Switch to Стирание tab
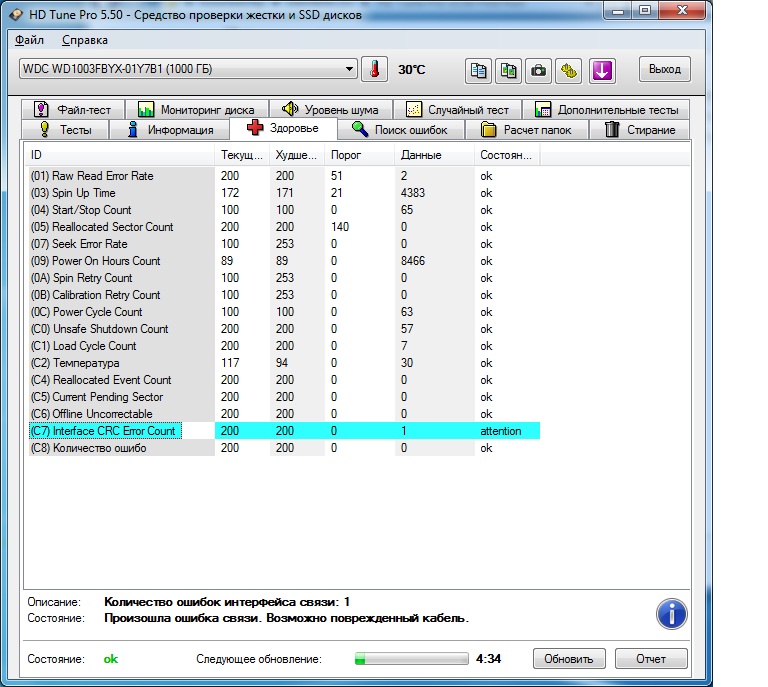This screenshot has height=687, width=768. [x=640, y=130]
